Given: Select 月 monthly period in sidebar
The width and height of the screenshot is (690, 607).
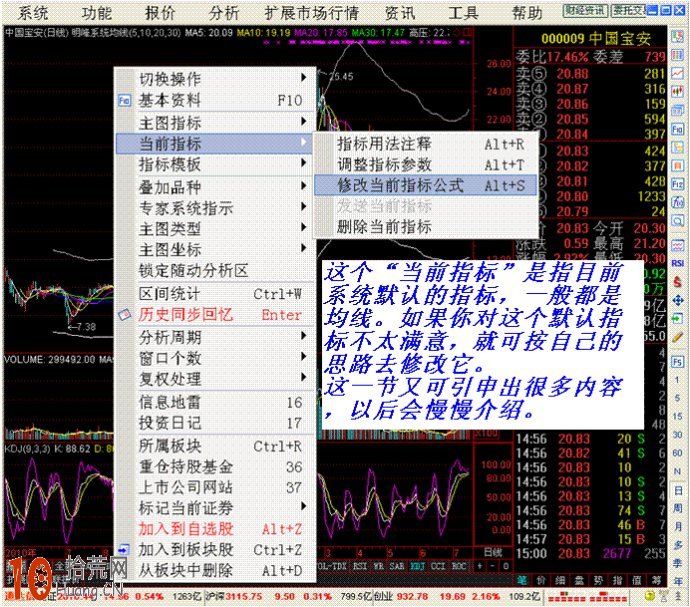Looking at the screenshot, I should [x=678, y=526].
